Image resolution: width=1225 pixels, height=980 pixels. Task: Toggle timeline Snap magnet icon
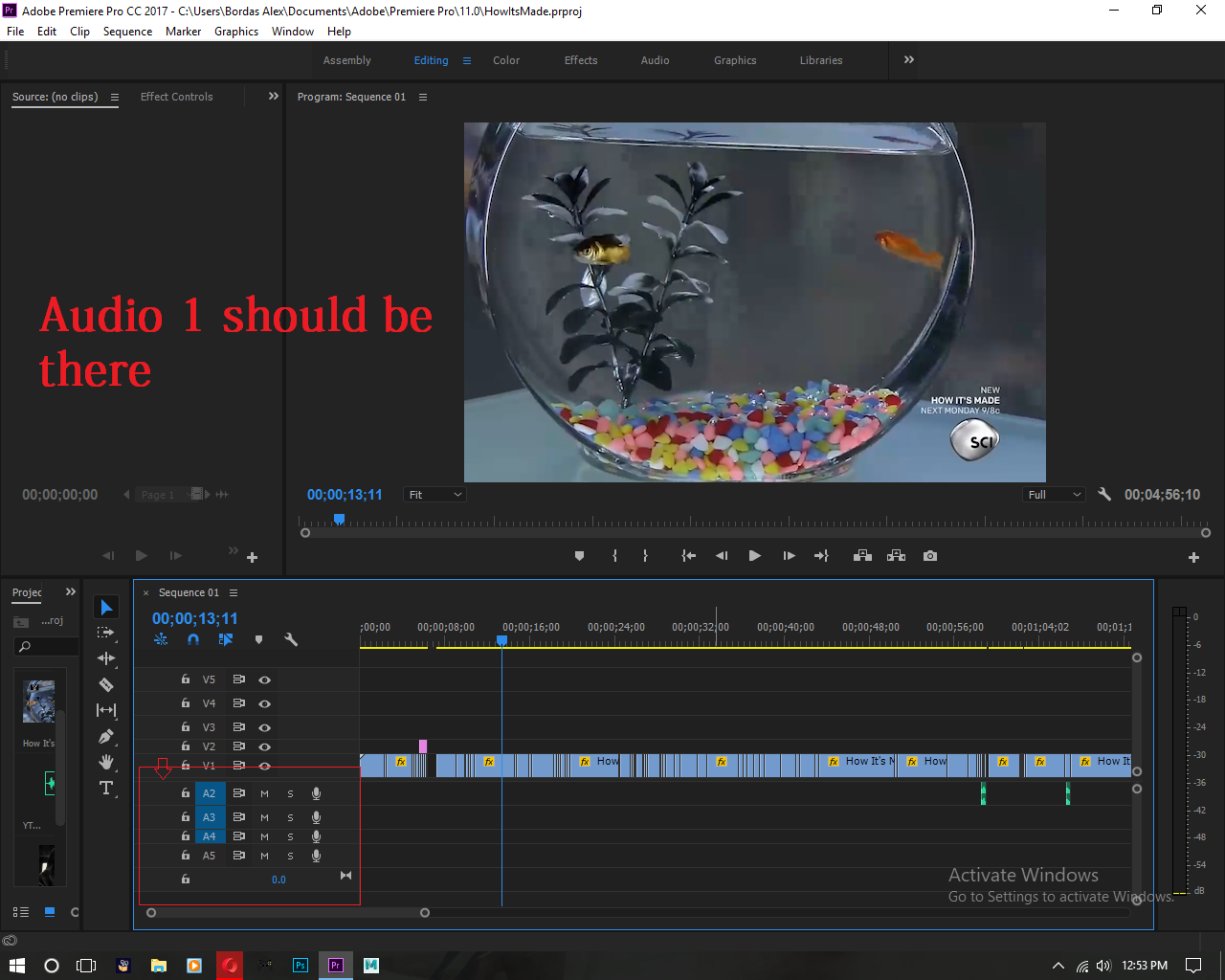193,639
